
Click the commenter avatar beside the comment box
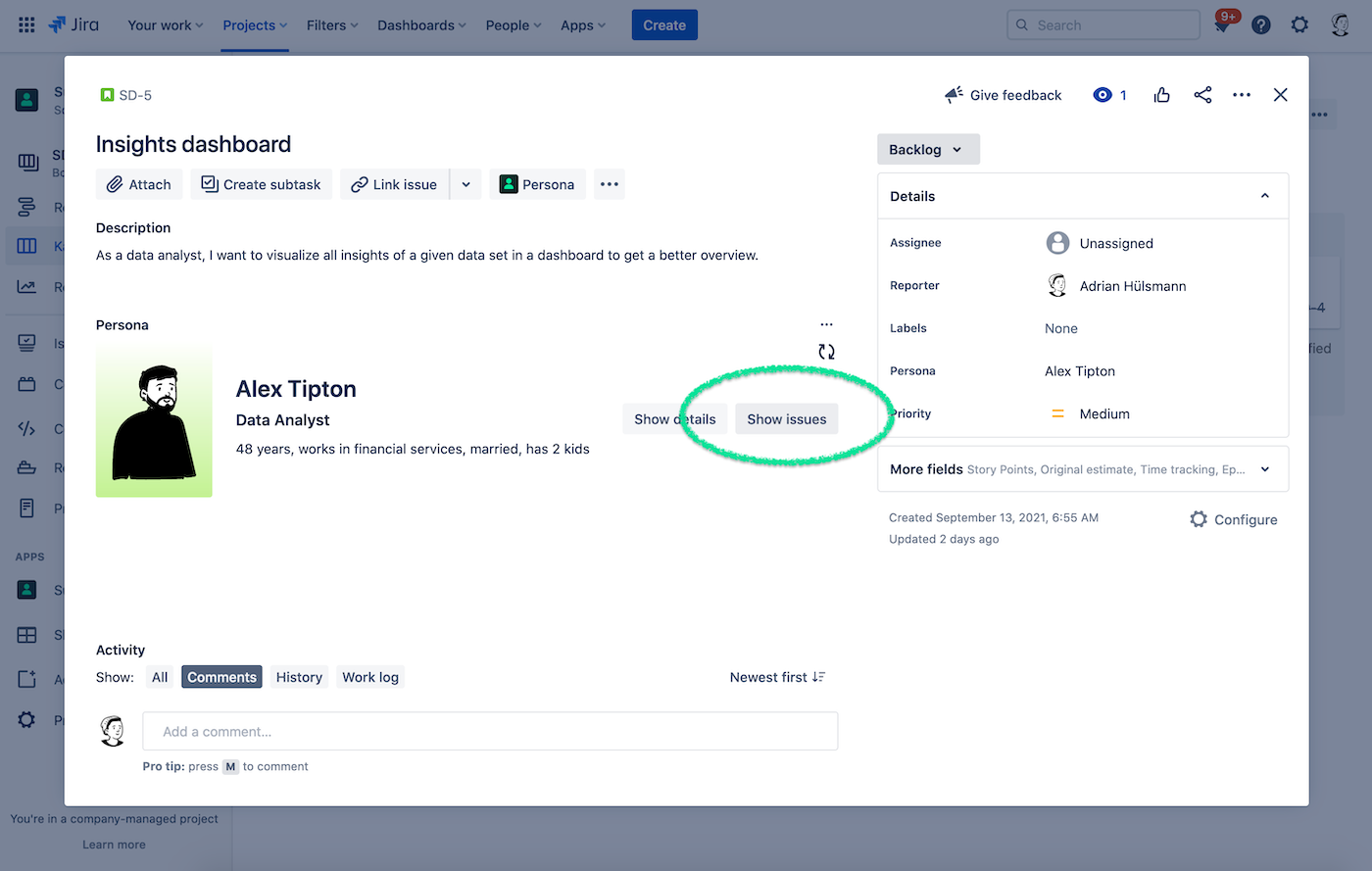tap(114, 731)
